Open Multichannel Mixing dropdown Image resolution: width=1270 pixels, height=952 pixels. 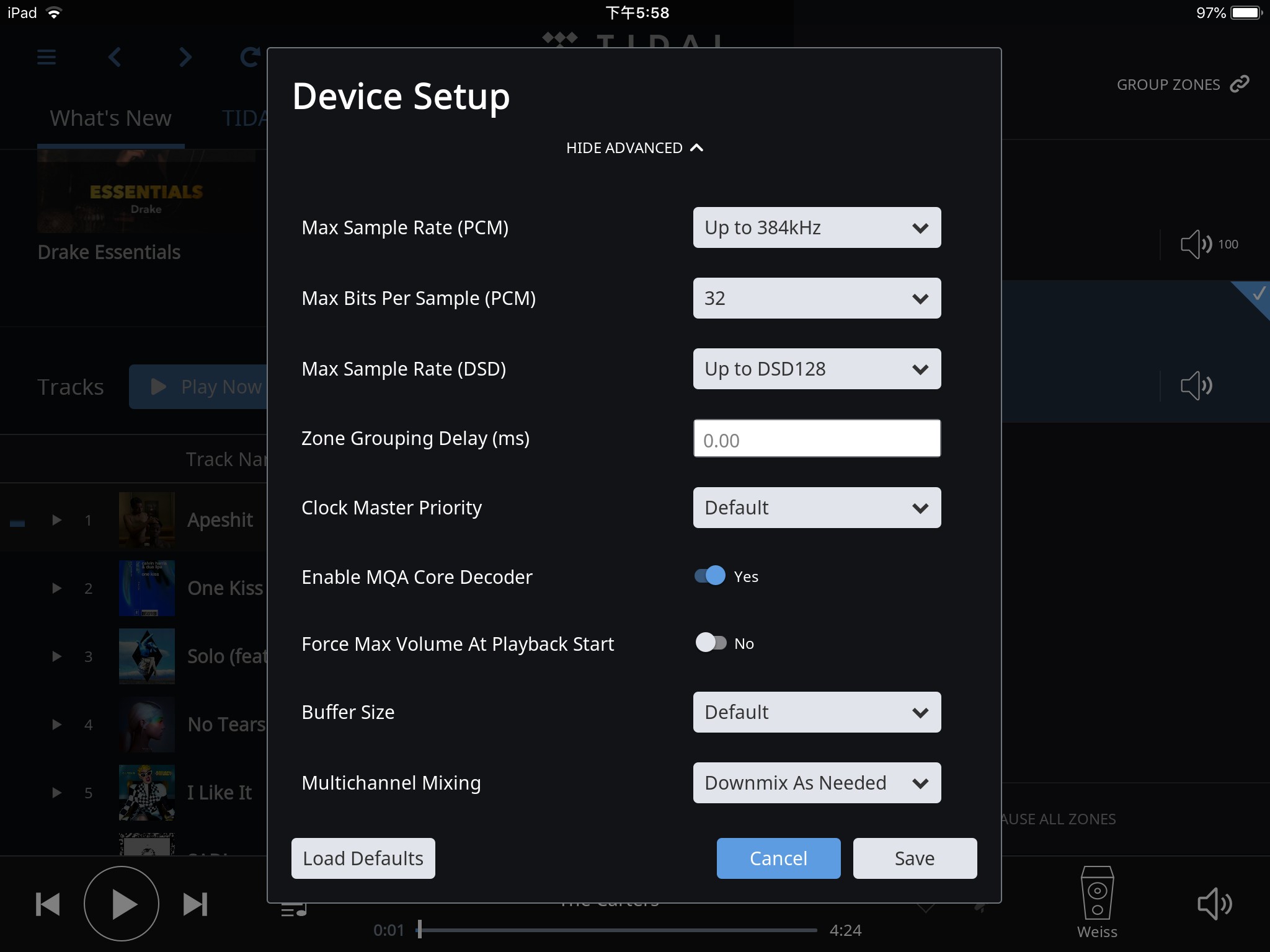[x=817, y=783]
